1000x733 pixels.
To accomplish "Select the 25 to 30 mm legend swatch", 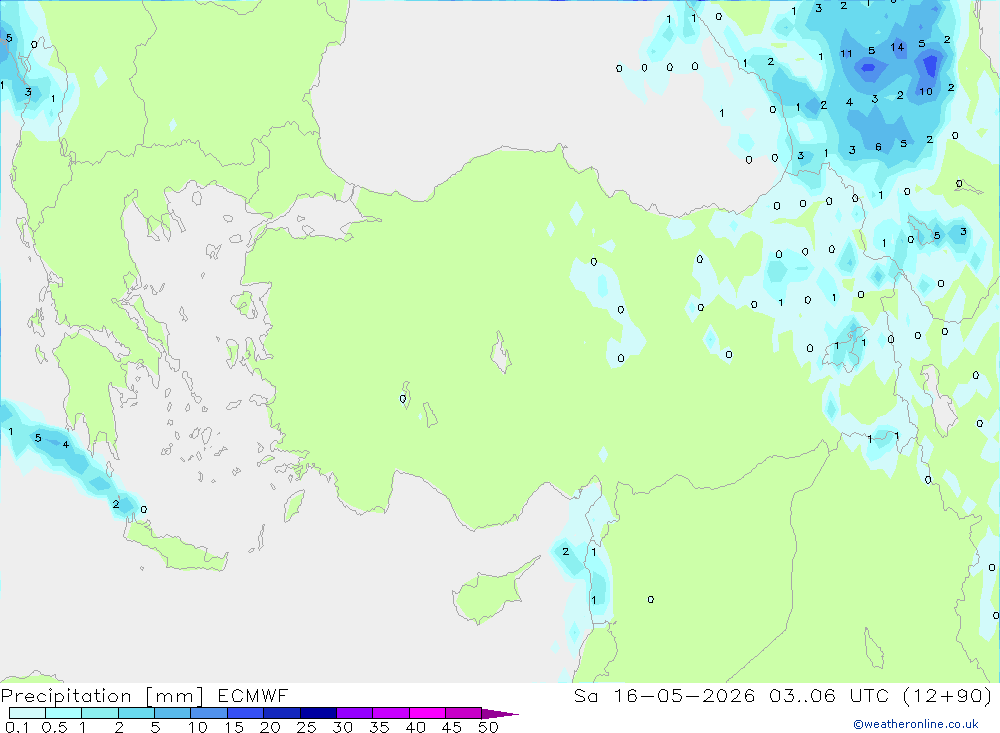I will click(x=318, y=713).
